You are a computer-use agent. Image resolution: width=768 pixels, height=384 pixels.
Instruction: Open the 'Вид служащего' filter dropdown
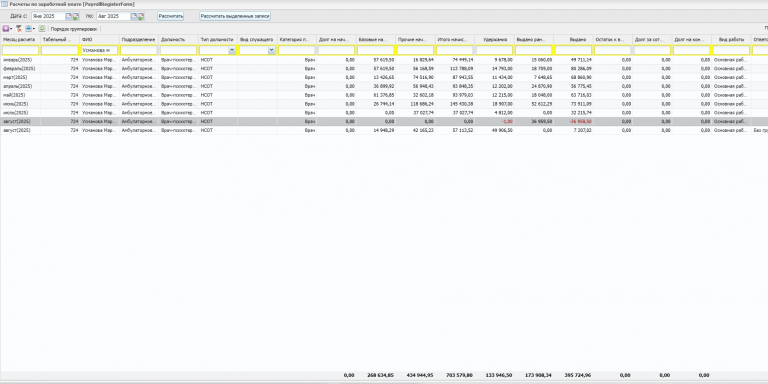(272, 50)
